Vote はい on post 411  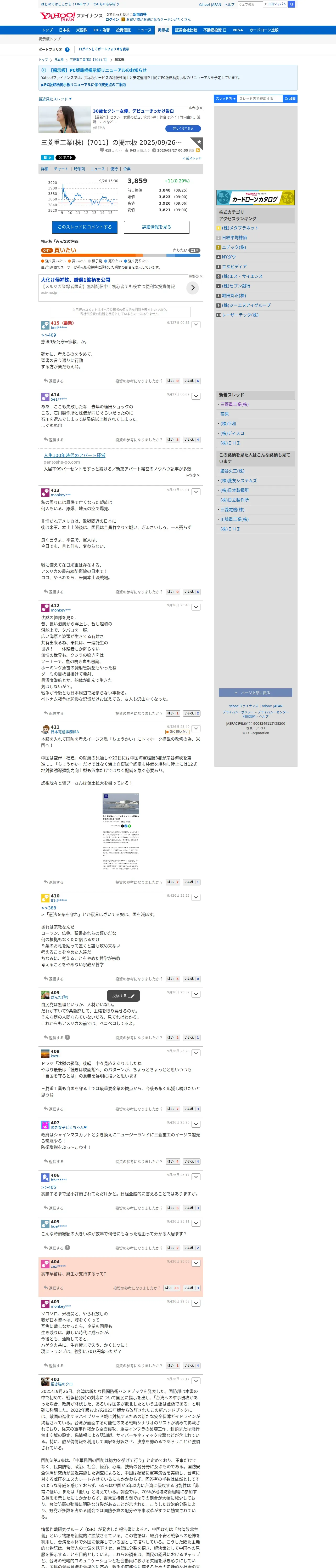pyautogui.click(x=173, y=882)
